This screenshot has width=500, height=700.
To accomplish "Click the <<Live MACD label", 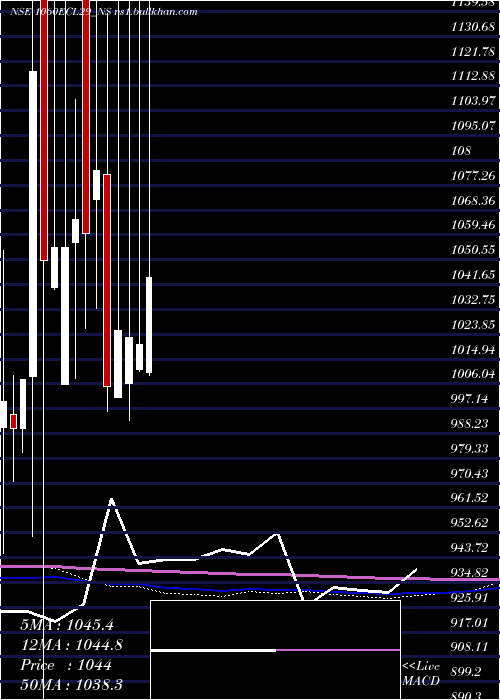I will pyautogui.click(x=421, y=673).
